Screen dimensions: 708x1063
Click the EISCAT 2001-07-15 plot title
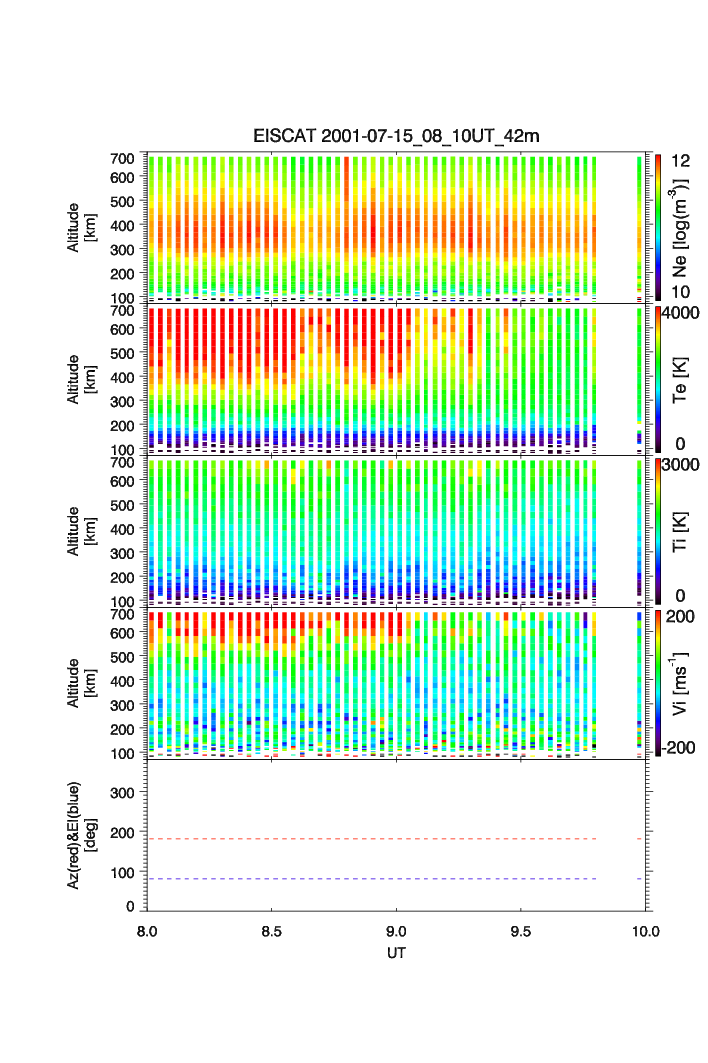point(396,136)
